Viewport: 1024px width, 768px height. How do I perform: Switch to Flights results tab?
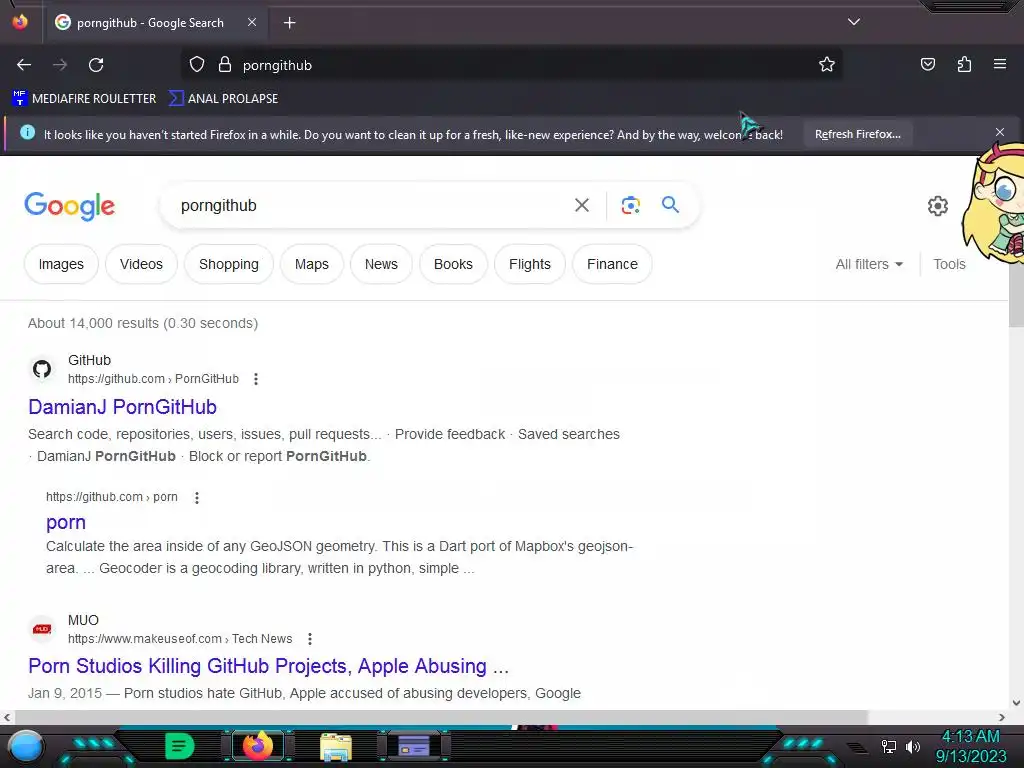click(530, 264)
